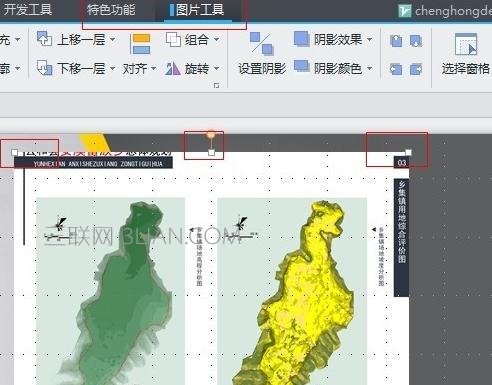Click the top-left selection handle

coord(14,152)
